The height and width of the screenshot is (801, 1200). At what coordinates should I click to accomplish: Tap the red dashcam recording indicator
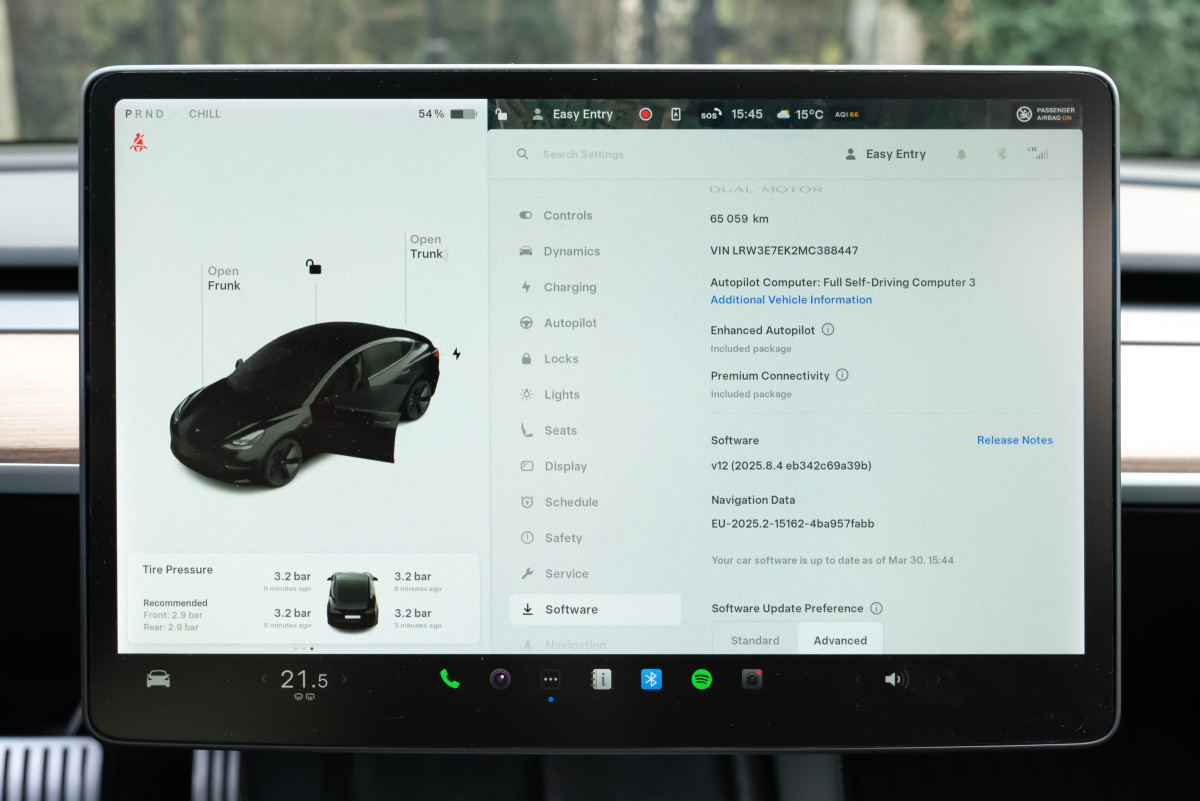[645, 114]
